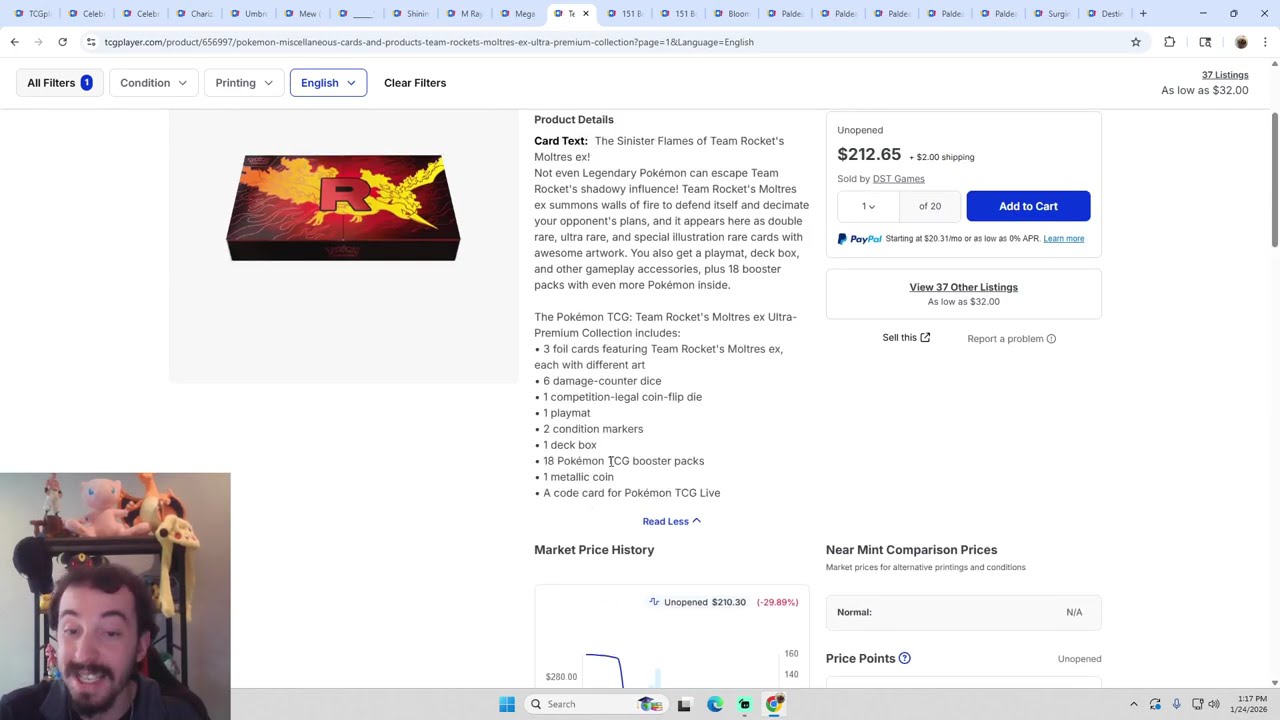Go back to the previous page

tap(14, 42)
